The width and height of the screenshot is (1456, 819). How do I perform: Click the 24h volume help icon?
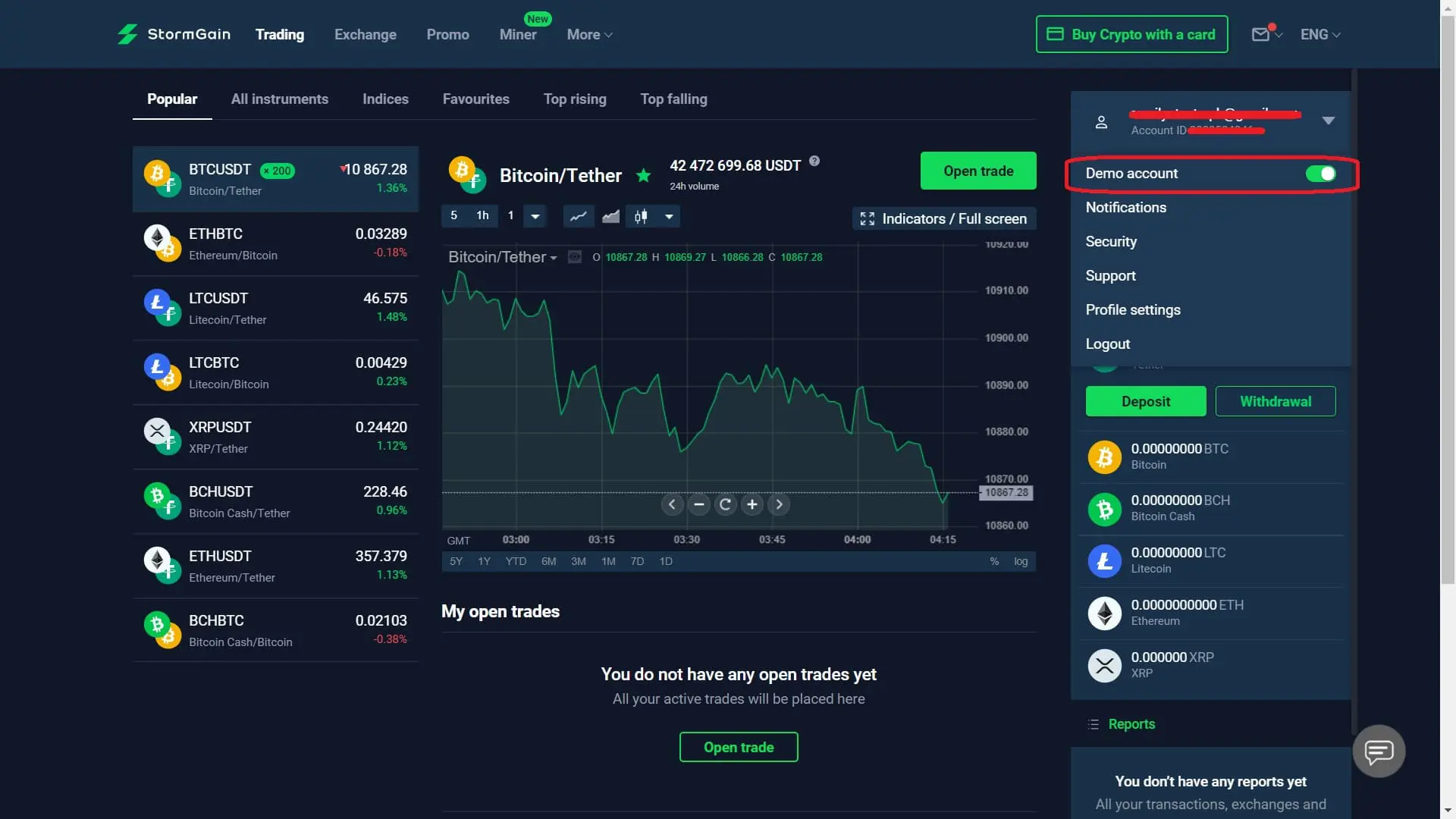(x=814, y=161)
